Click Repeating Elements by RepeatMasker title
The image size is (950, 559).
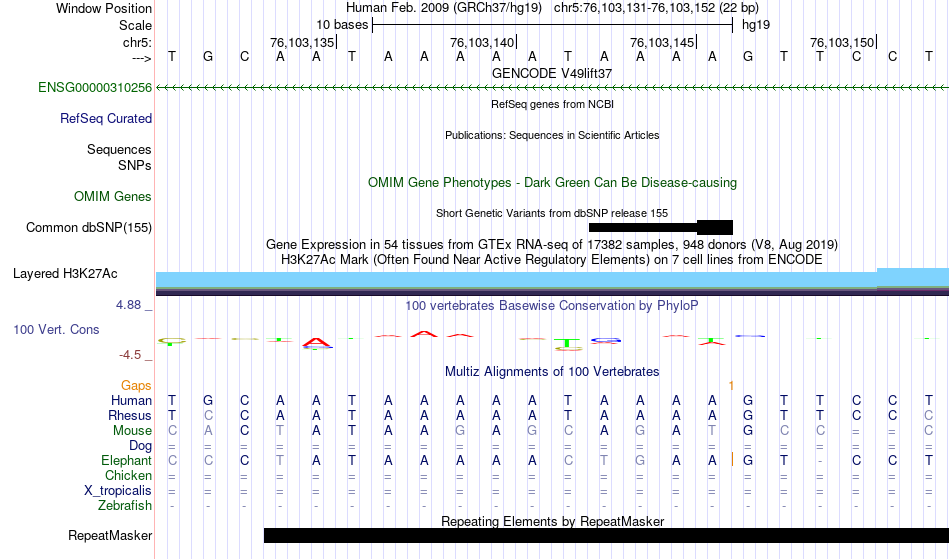(x=553, y=521)
